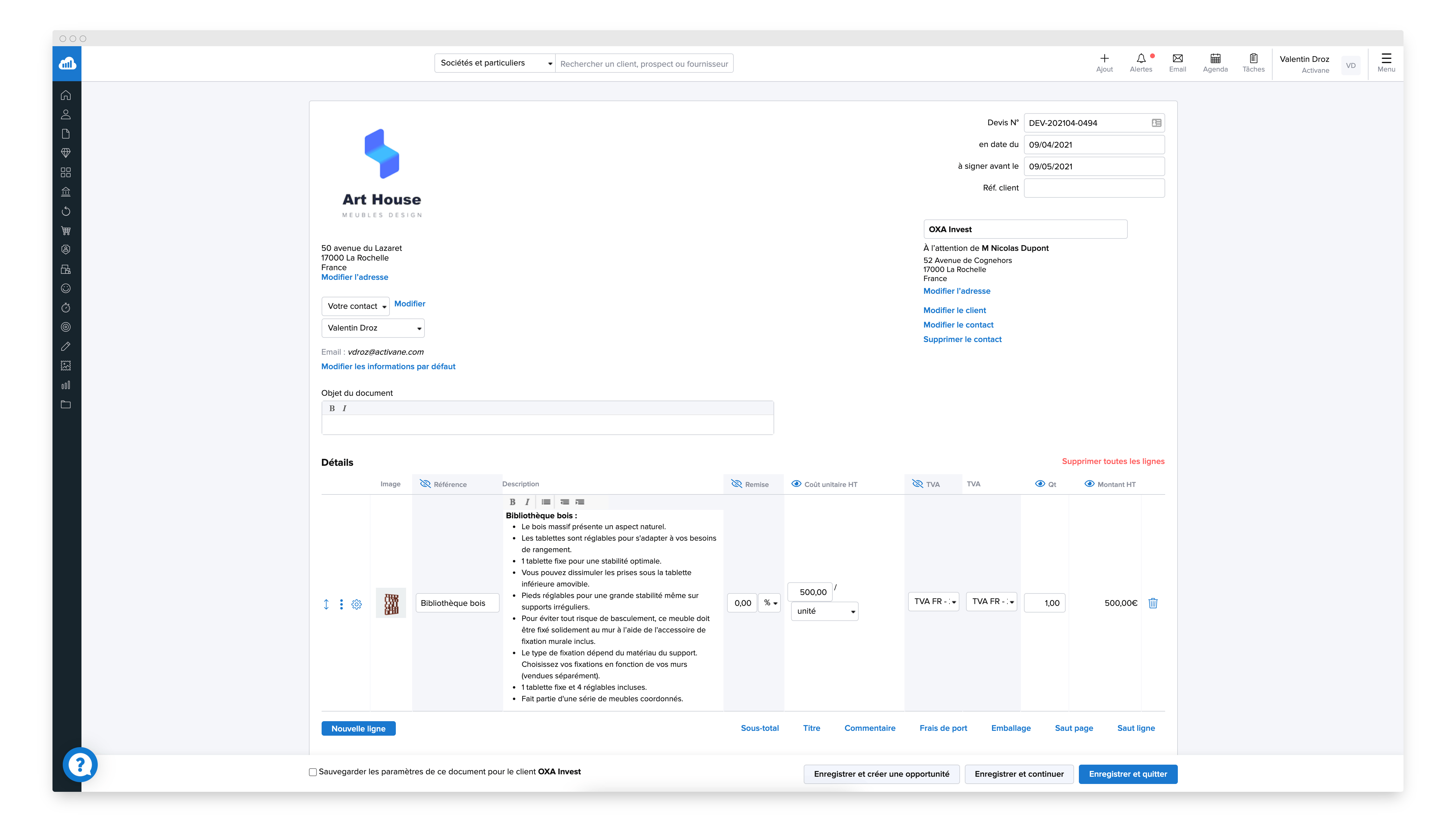This screenshot has height=822, width=1456.
Task: Click the quantity 1,00 field
Action: click(1044, 603)
